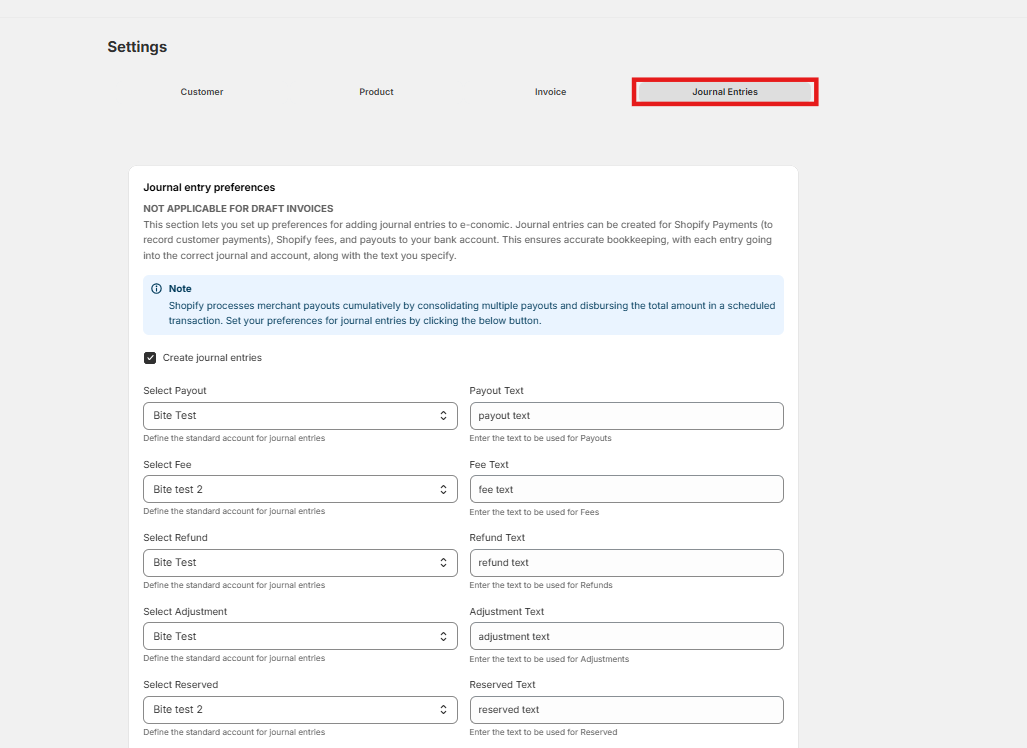The width and height of the screenshot is (1027, 748).
Task: Click the Settings page heading
Action: click(x=137, y=47)
